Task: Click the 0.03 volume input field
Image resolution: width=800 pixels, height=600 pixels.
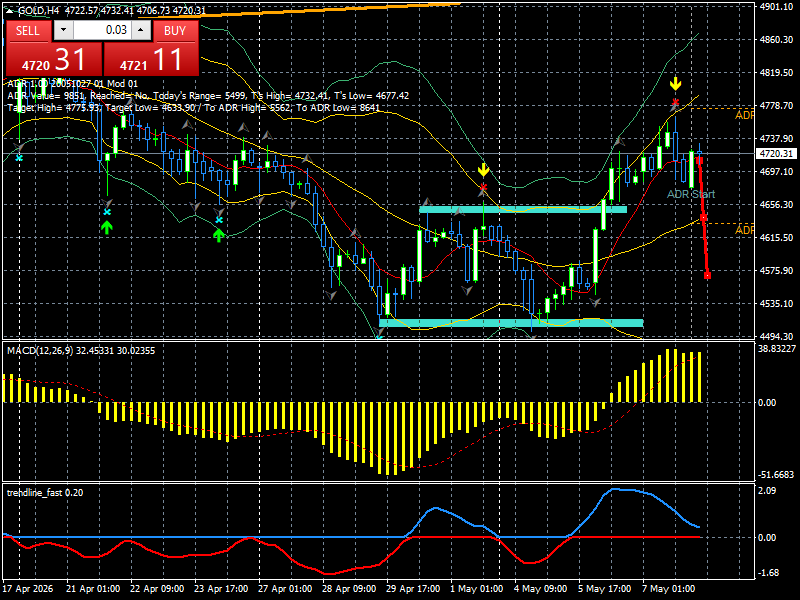Action: pyautogui.click(x=102, y=30)
